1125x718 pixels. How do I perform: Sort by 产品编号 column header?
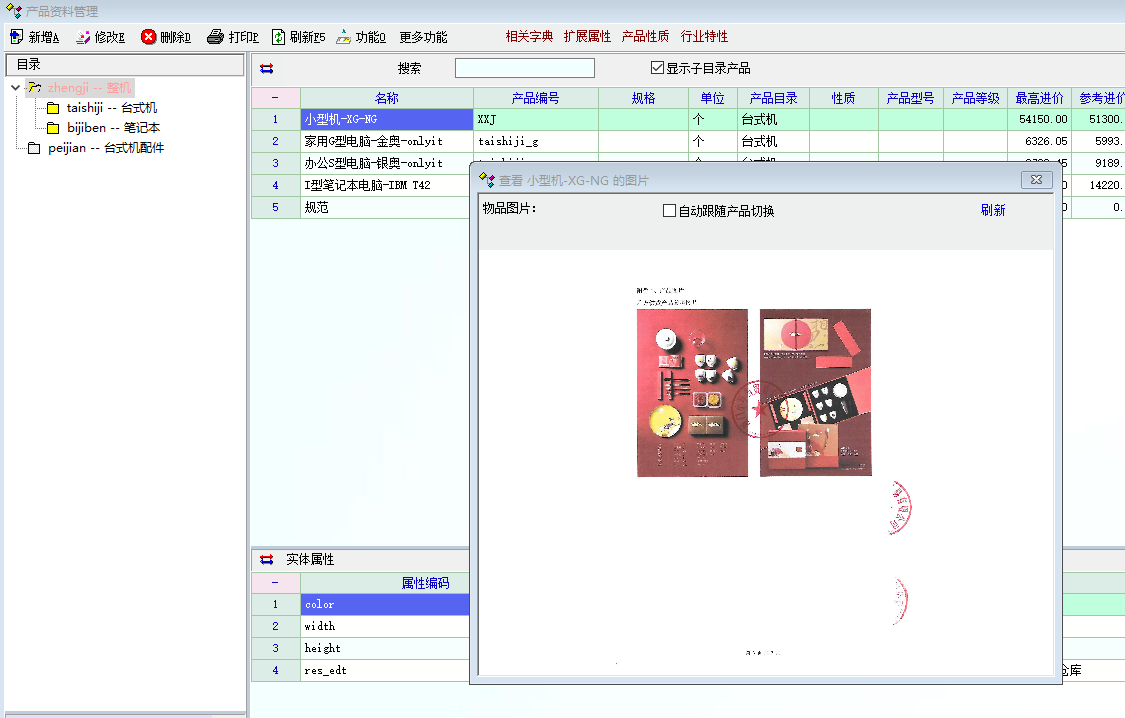(x=535, y=98)
